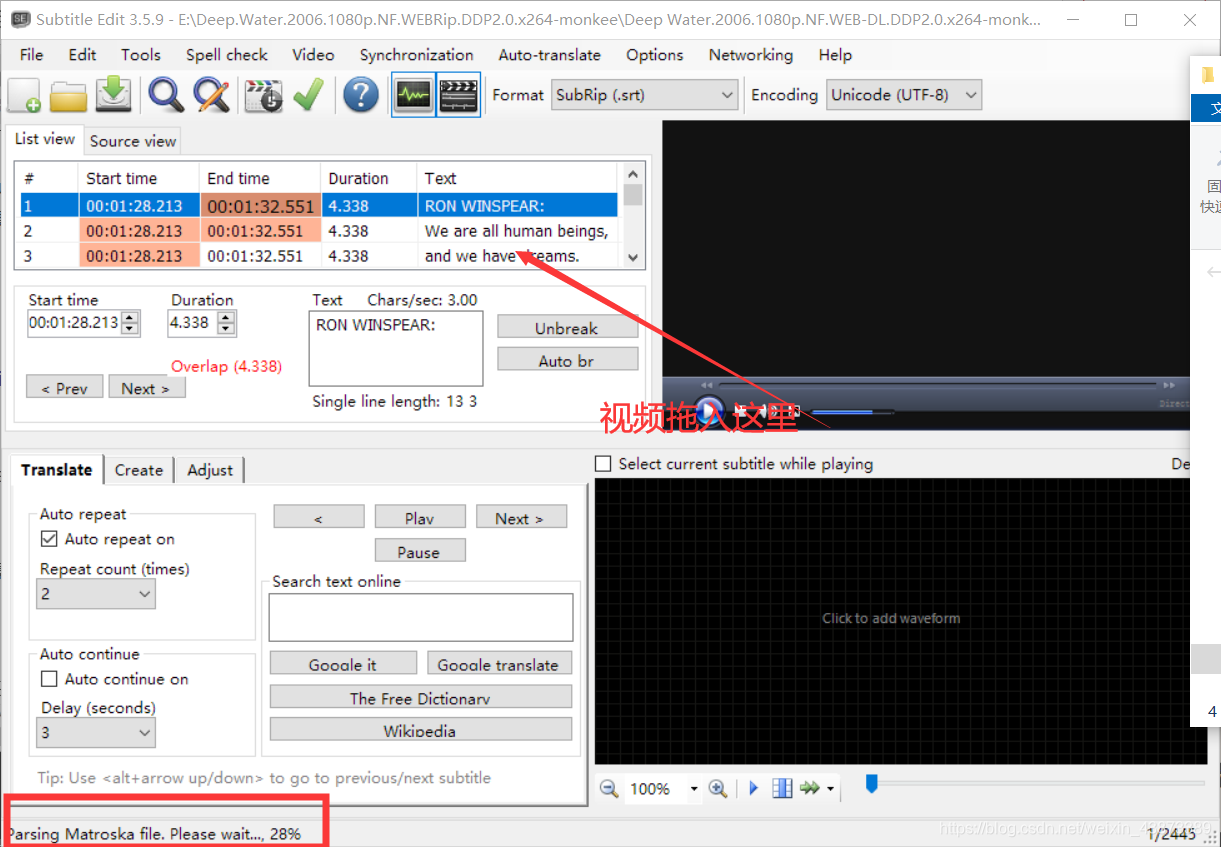The height and width of the screenshot is (847, 1221).
Task: Click the Duration spinner arrows
Action: 226,323
